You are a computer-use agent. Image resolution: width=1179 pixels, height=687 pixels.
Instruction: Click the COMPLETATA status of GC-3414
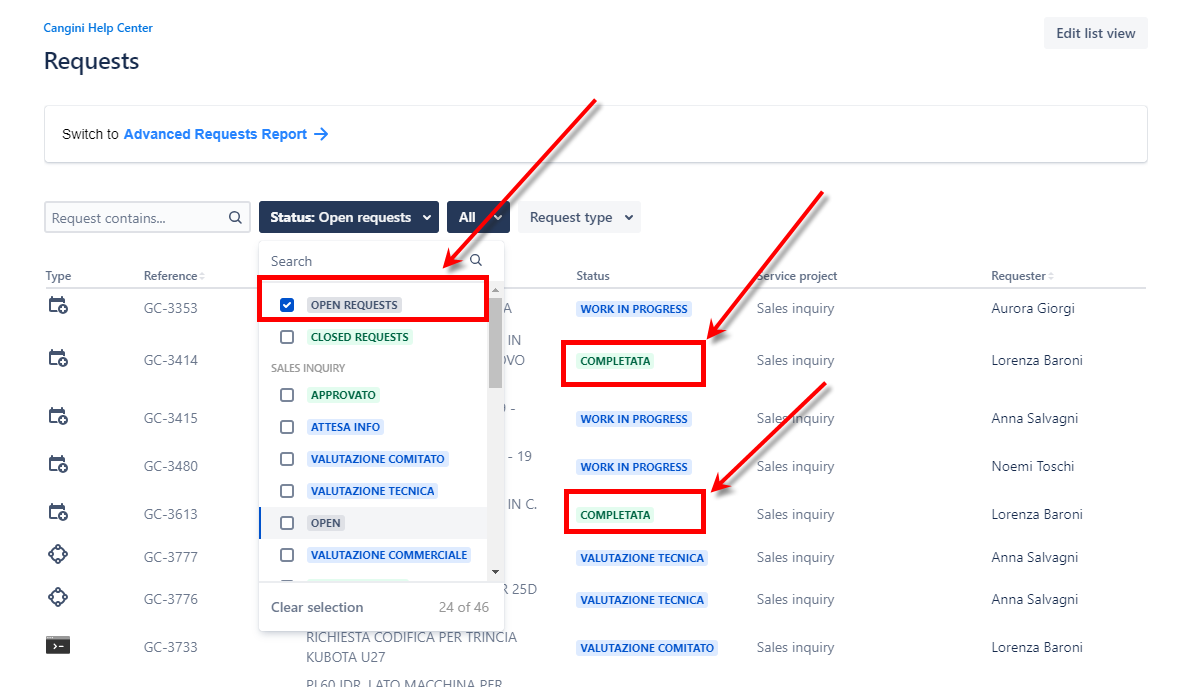(615, 361)
